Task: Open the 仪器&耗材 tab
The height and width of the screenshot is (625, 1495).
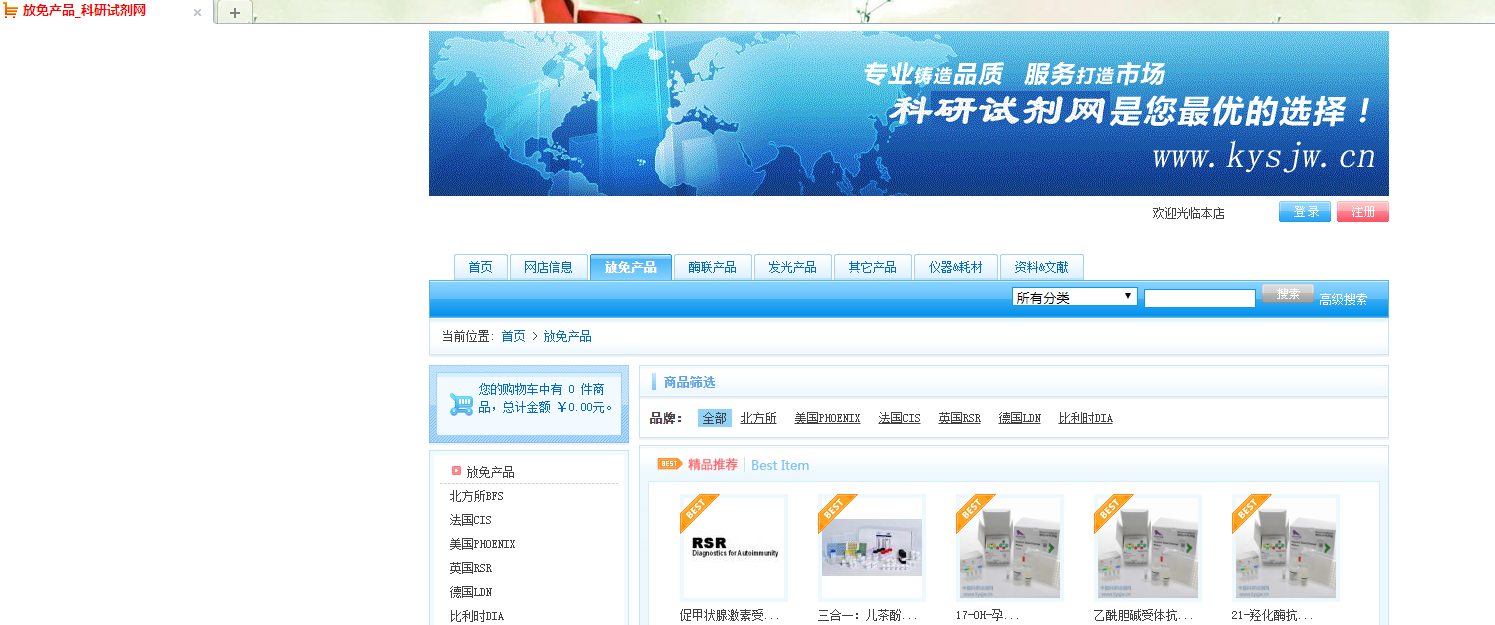Action: [955, 267]
